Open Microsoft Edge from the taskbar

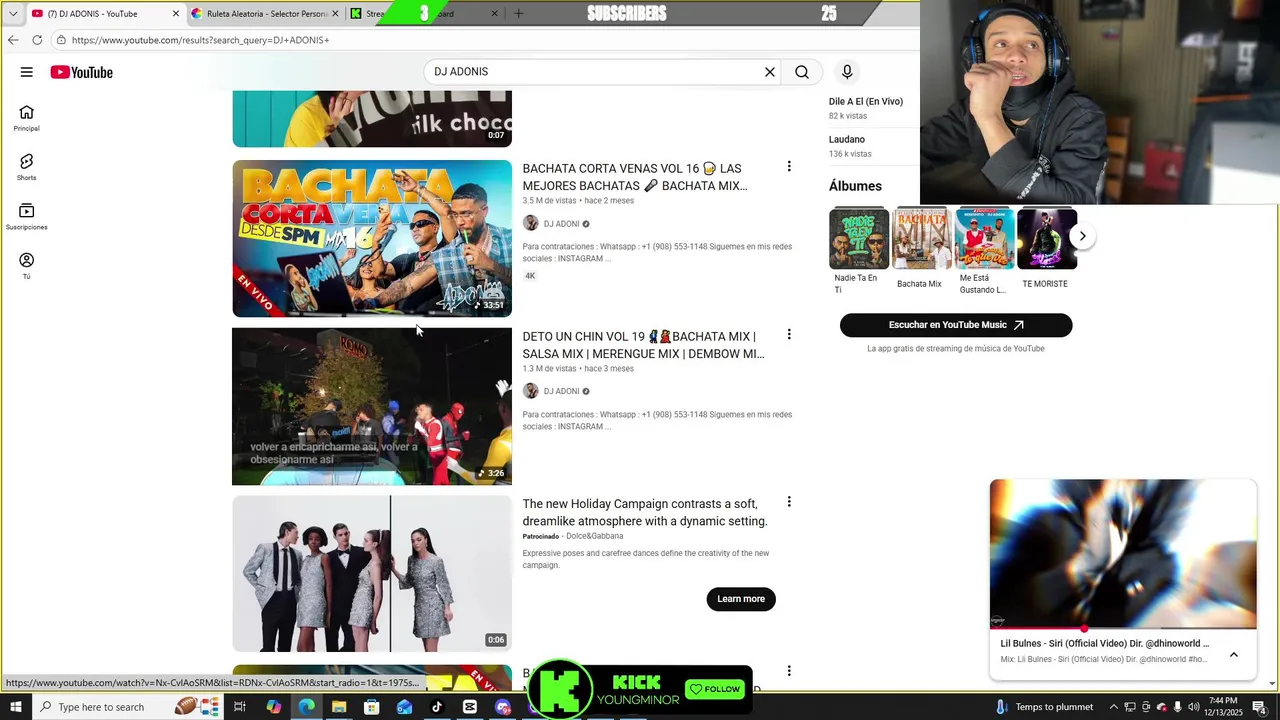tap(306, 707)
